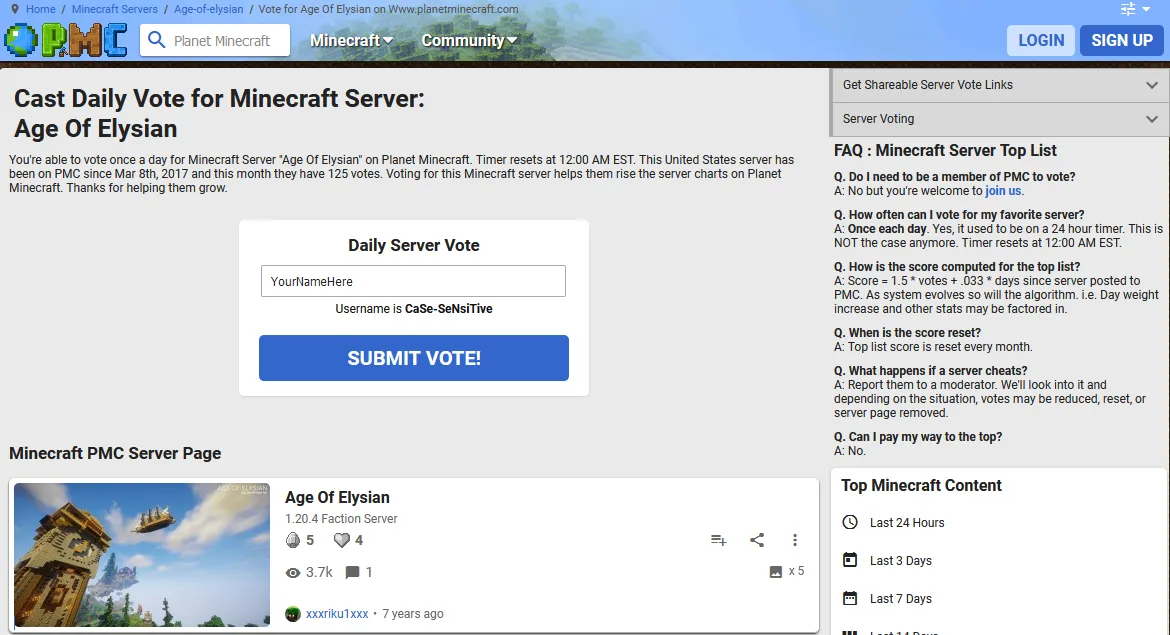The height and width of the screenshot is (635, 1170).
Task: Click the display settings sliders icon
Action: (1126, 8)
